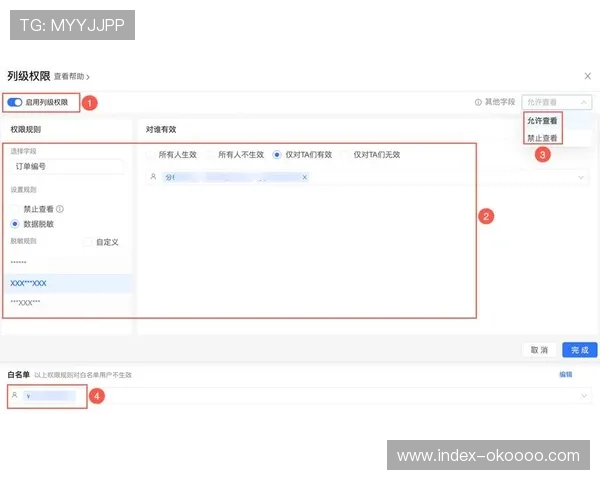Expand the 其他字段 允许查看 dropdown
The height and width of the screenshot is (480, 600).
point(556,102)
